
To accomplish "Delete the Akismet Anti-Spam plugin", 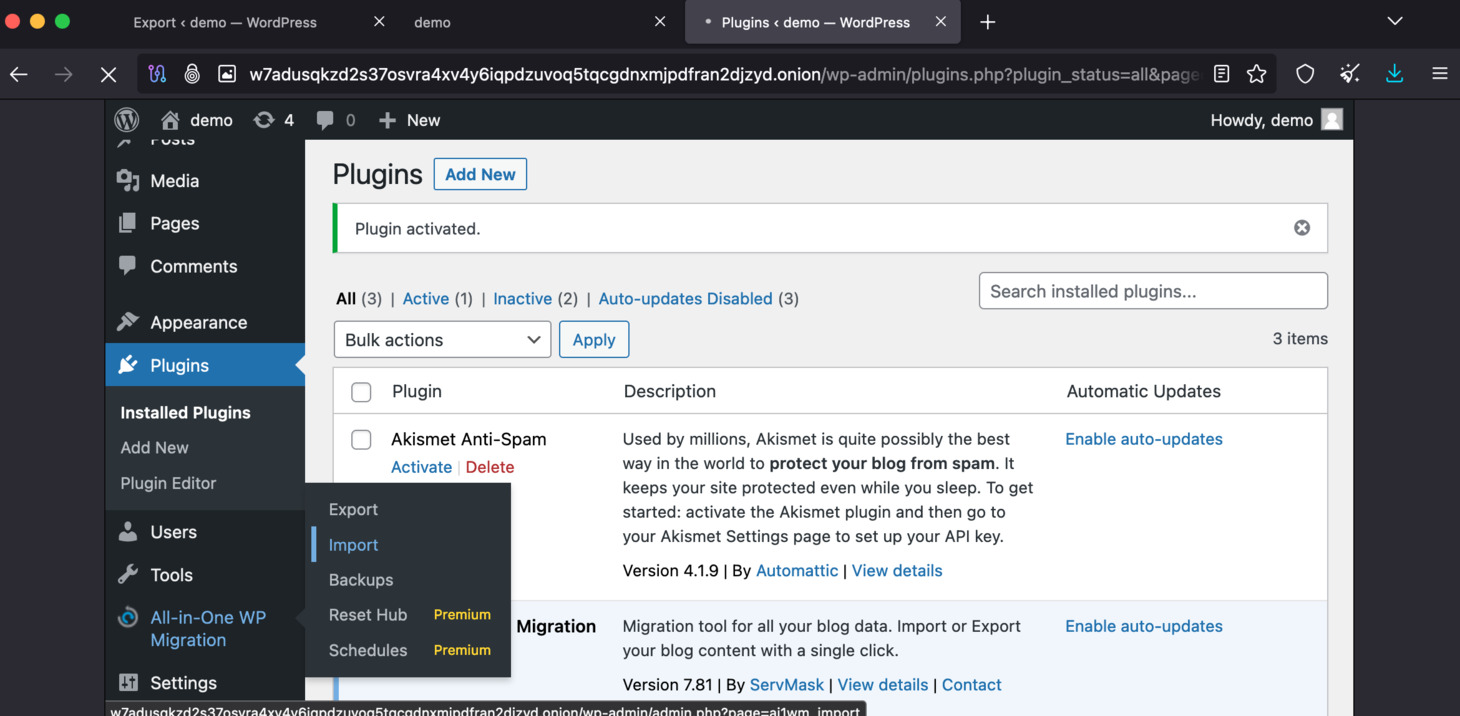I will pos(490,467).
